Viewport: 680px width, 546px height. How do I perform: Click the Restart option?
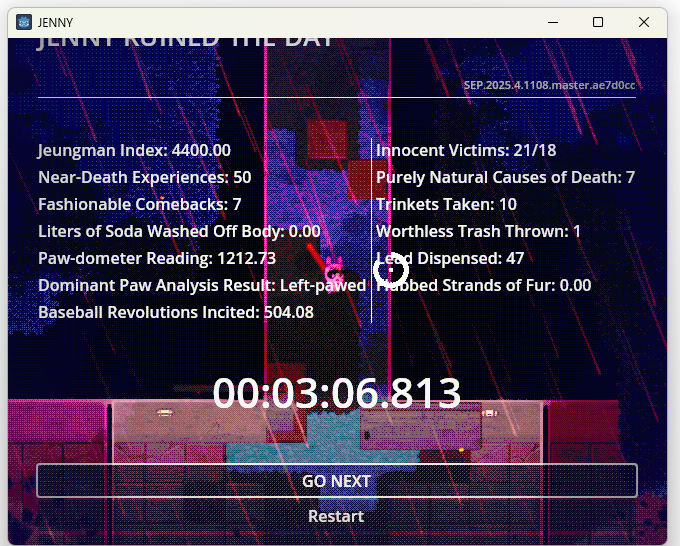tap(336, 516)
